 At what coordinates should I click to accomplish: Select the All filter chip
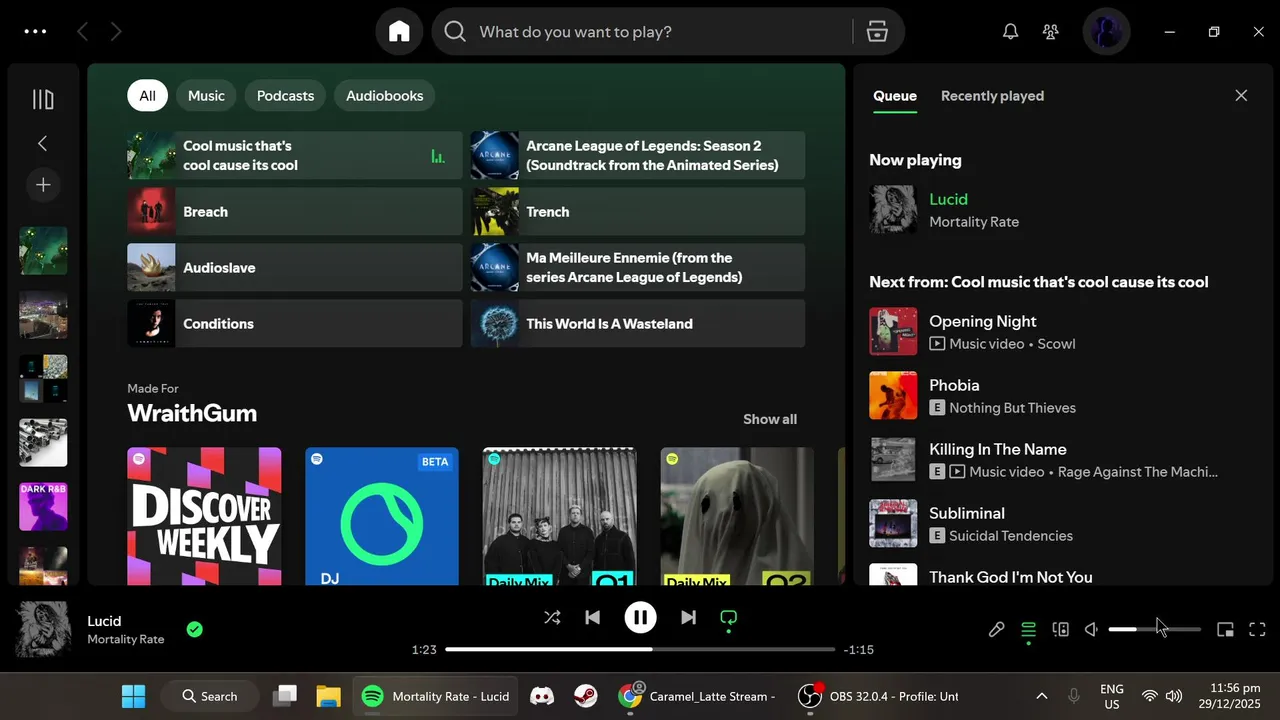(x=147, y=96)
